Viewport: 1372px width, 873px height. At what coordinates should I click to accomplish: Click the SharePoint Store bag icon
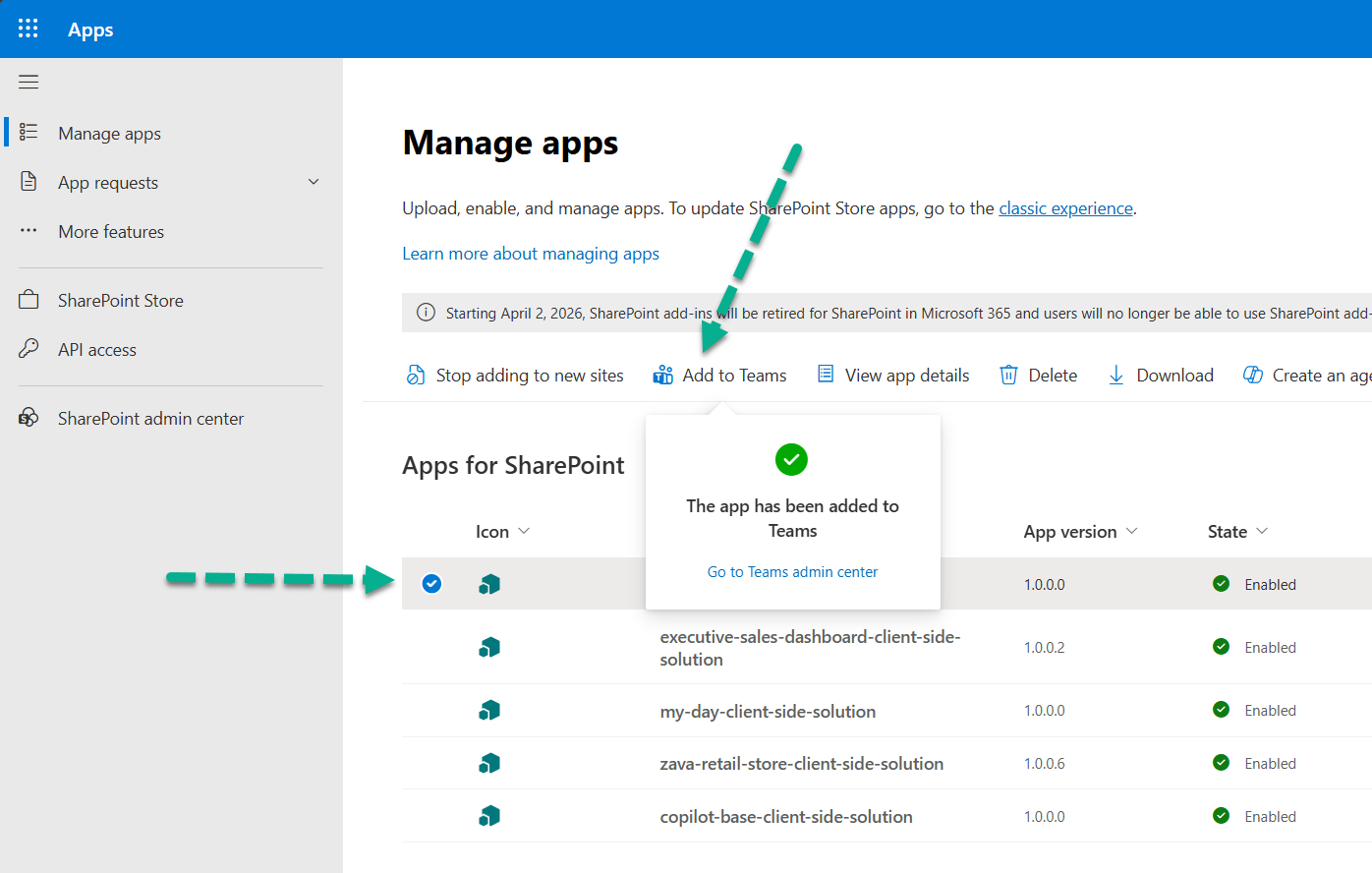29,300
